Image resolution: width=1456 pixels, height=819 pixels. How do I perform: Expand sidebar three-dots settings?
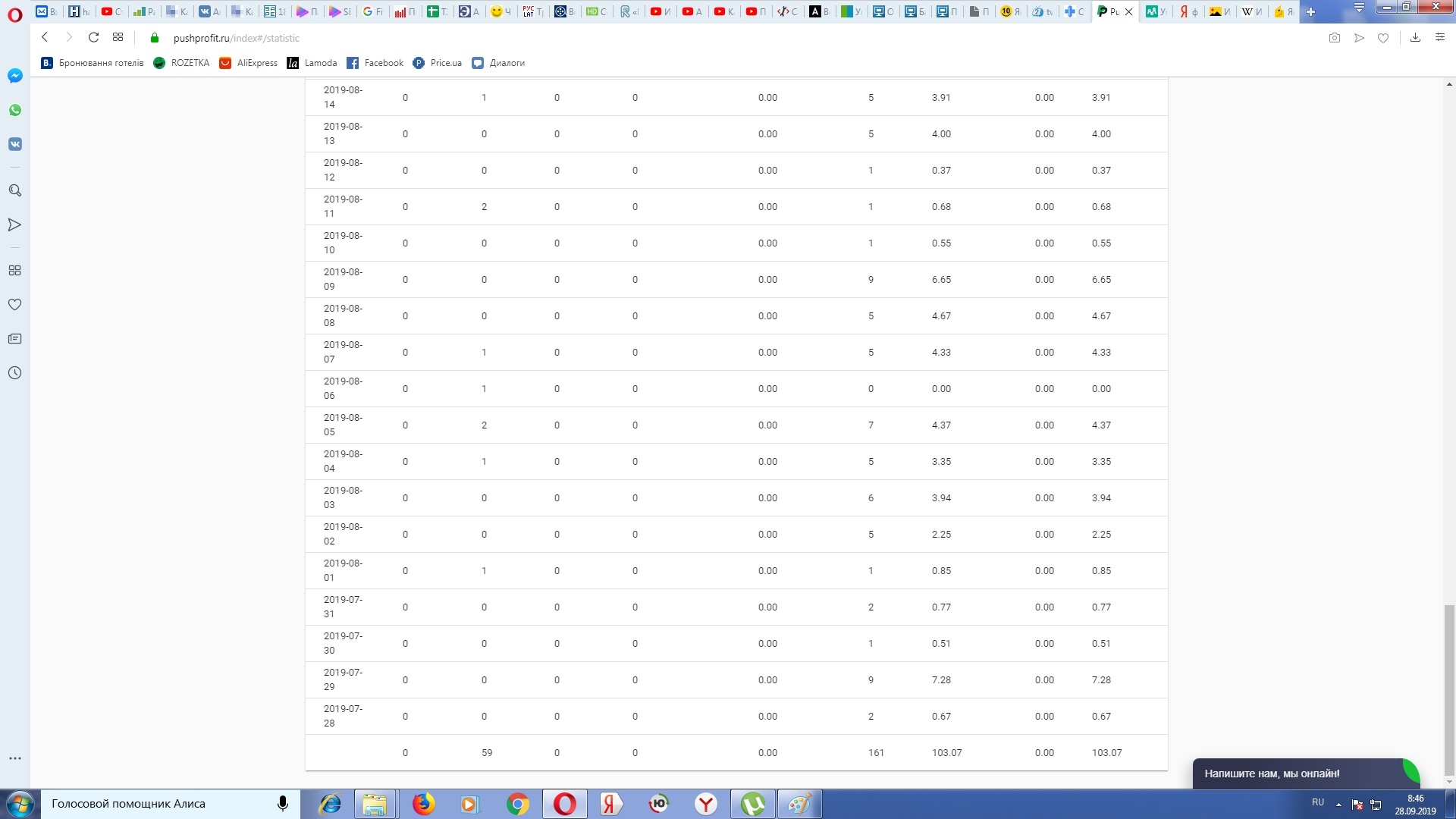pyautogui.click(x=15, y=758)
